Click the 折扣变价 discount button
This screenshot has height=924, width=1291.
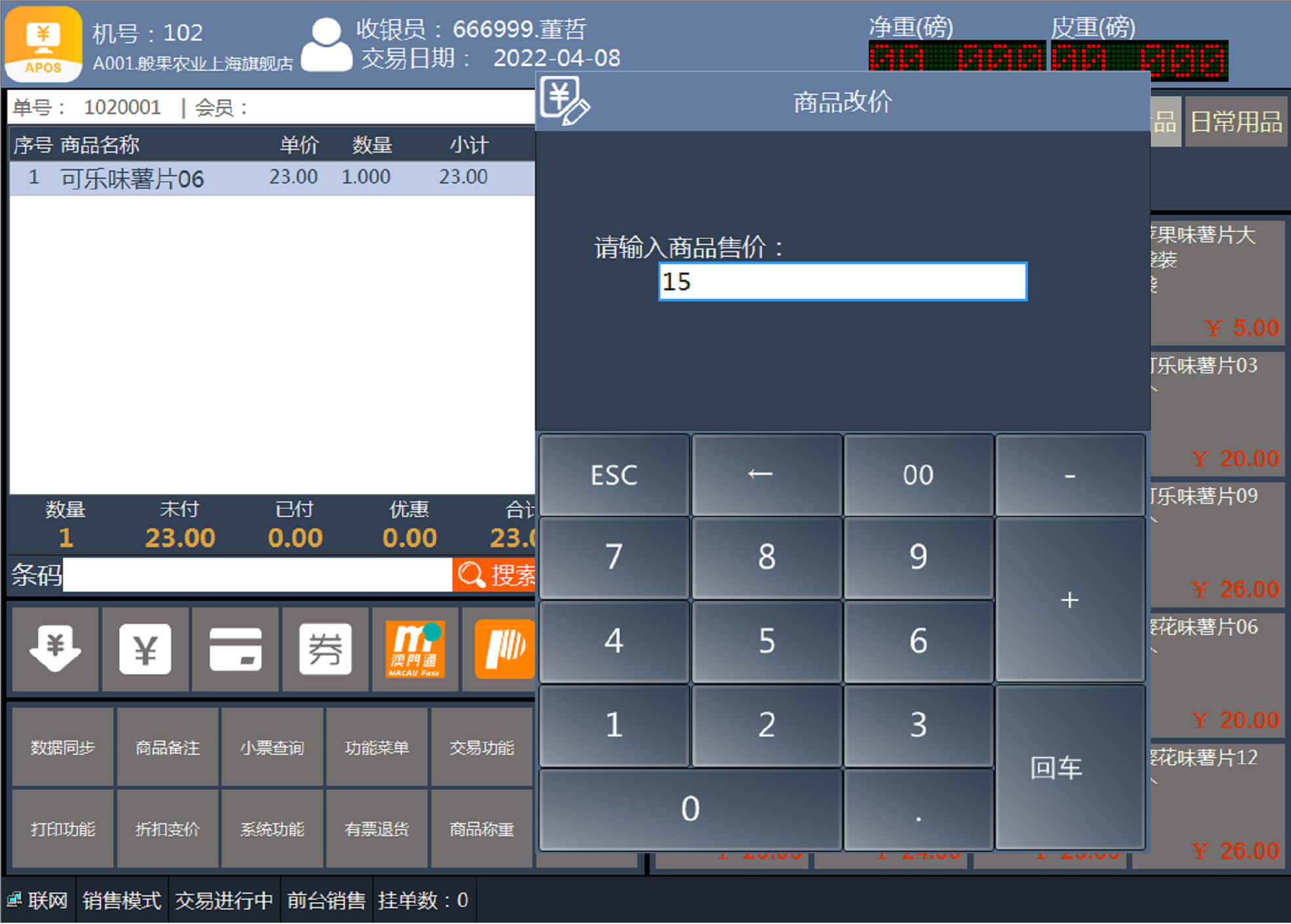167,829
